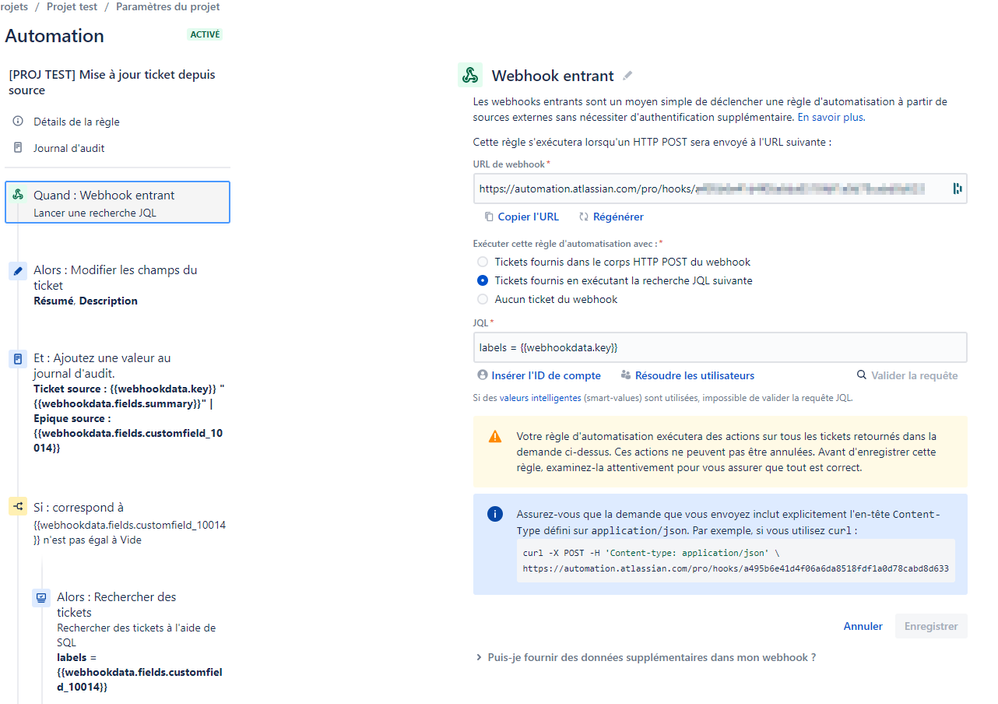Screen dimensions: 998x704
Task: Open the En savoir plus link
Action: click(x=831, y=117)
